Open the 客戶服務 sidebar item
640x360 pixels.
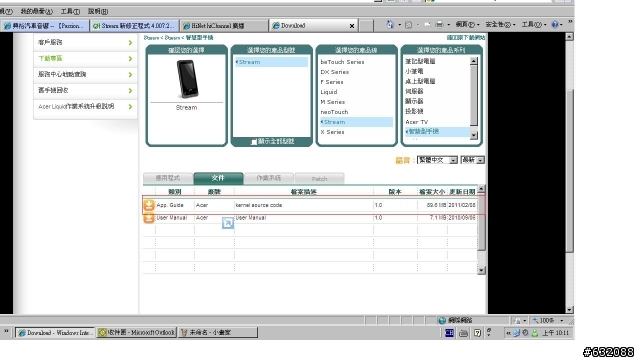pyautogui.click(x=85, y=42)
